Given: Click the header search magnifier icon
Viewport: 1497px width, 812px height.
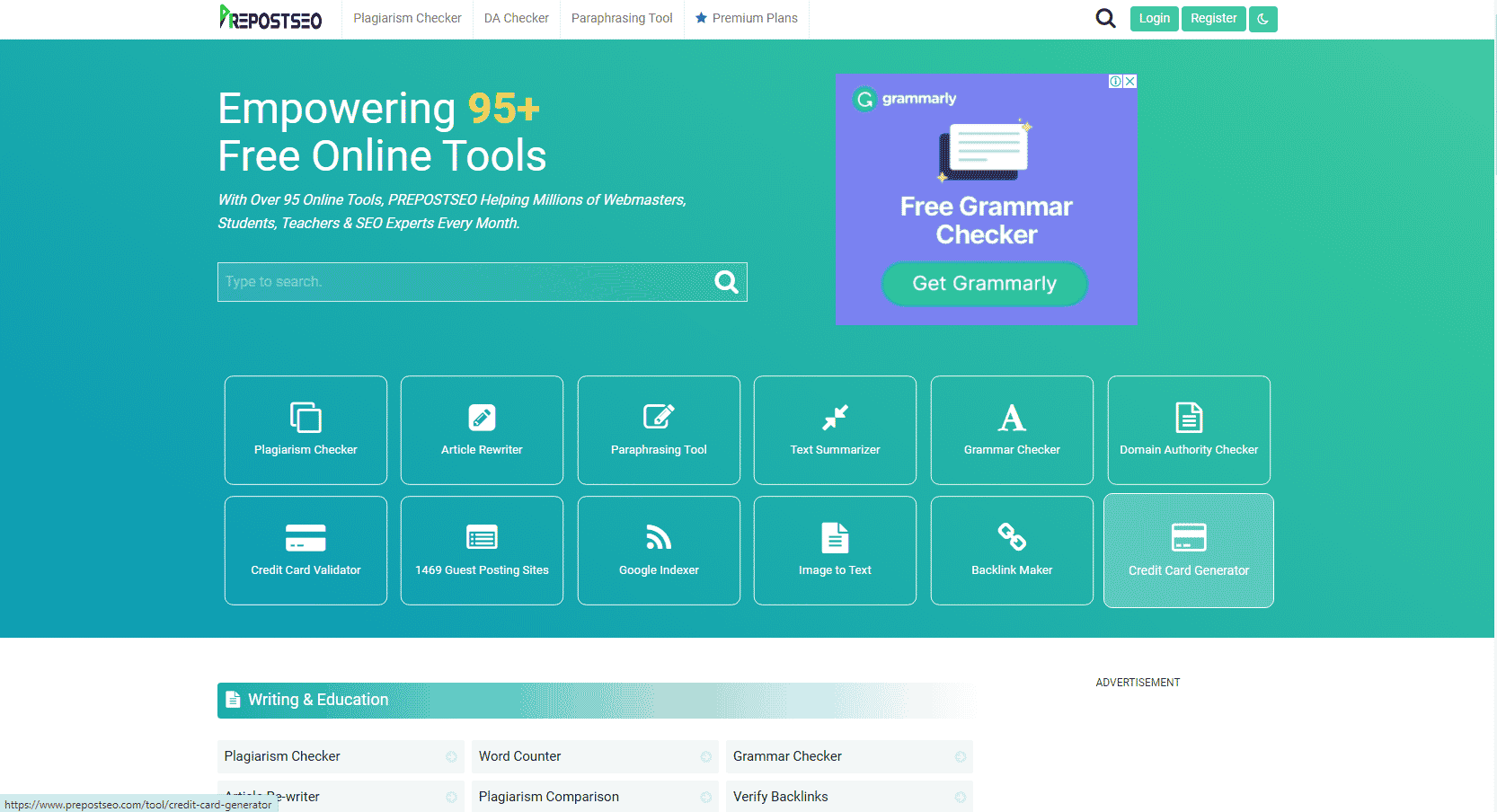Looking at the screenshot, I should (x=1105, y=18).
